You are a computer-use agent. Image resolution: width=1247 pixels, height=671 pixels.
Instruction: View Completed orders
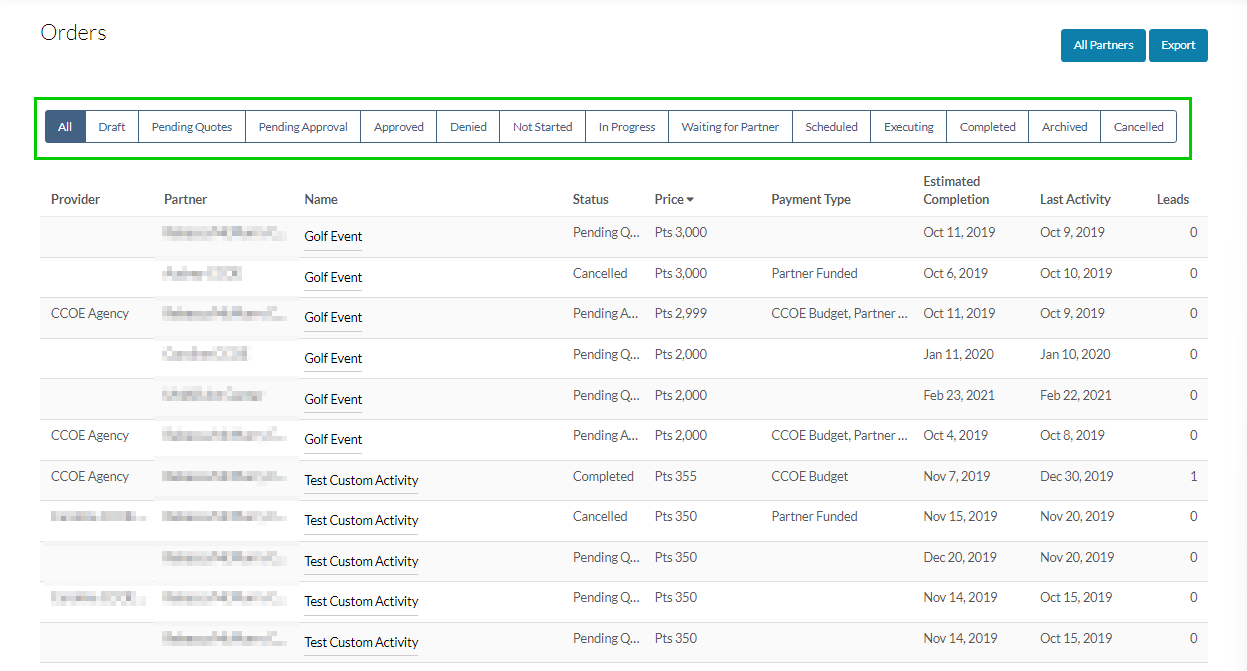coord(987,126)
